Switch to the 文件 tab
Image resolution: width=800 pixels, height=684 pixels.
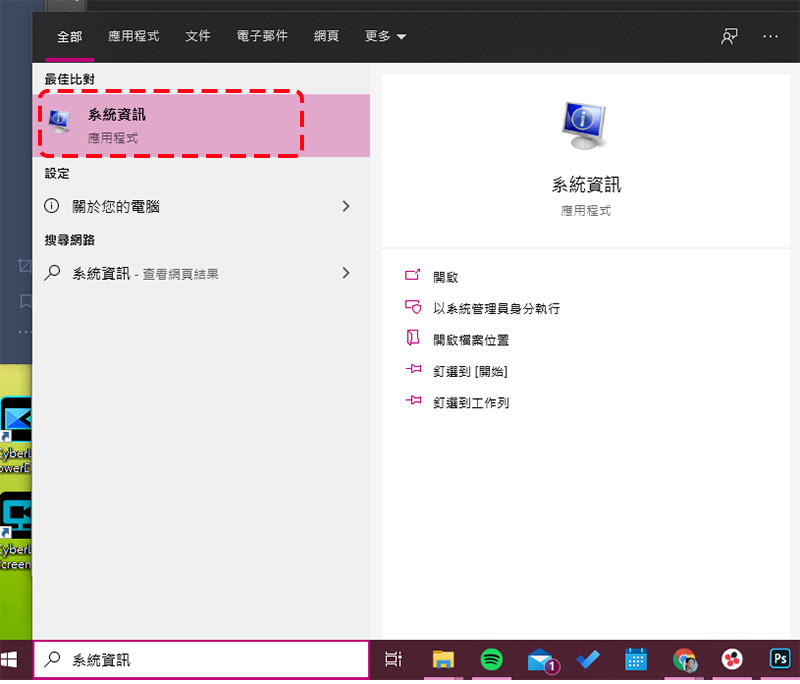(x=197, y=36)
